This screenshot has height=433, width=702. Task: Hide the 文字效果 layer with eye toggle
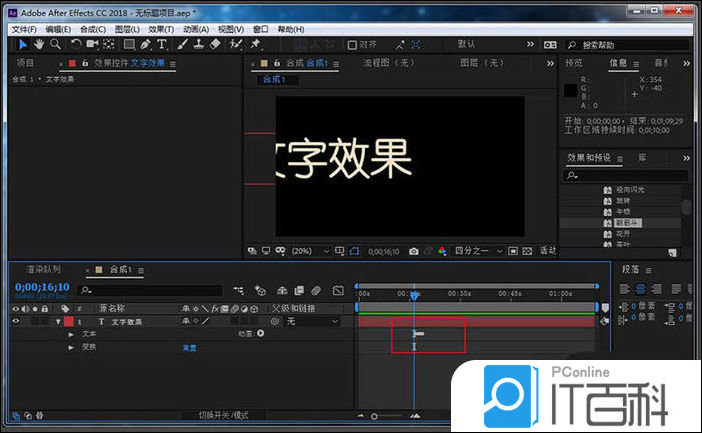[15, 321]
